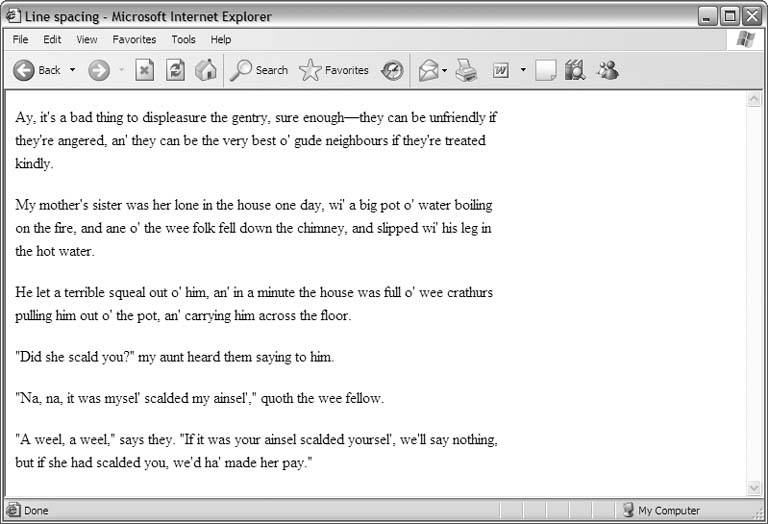Print the page using the printer icon
Image resolution: width=768 pixels, height=524 pixels.
(x=466, y=70)
